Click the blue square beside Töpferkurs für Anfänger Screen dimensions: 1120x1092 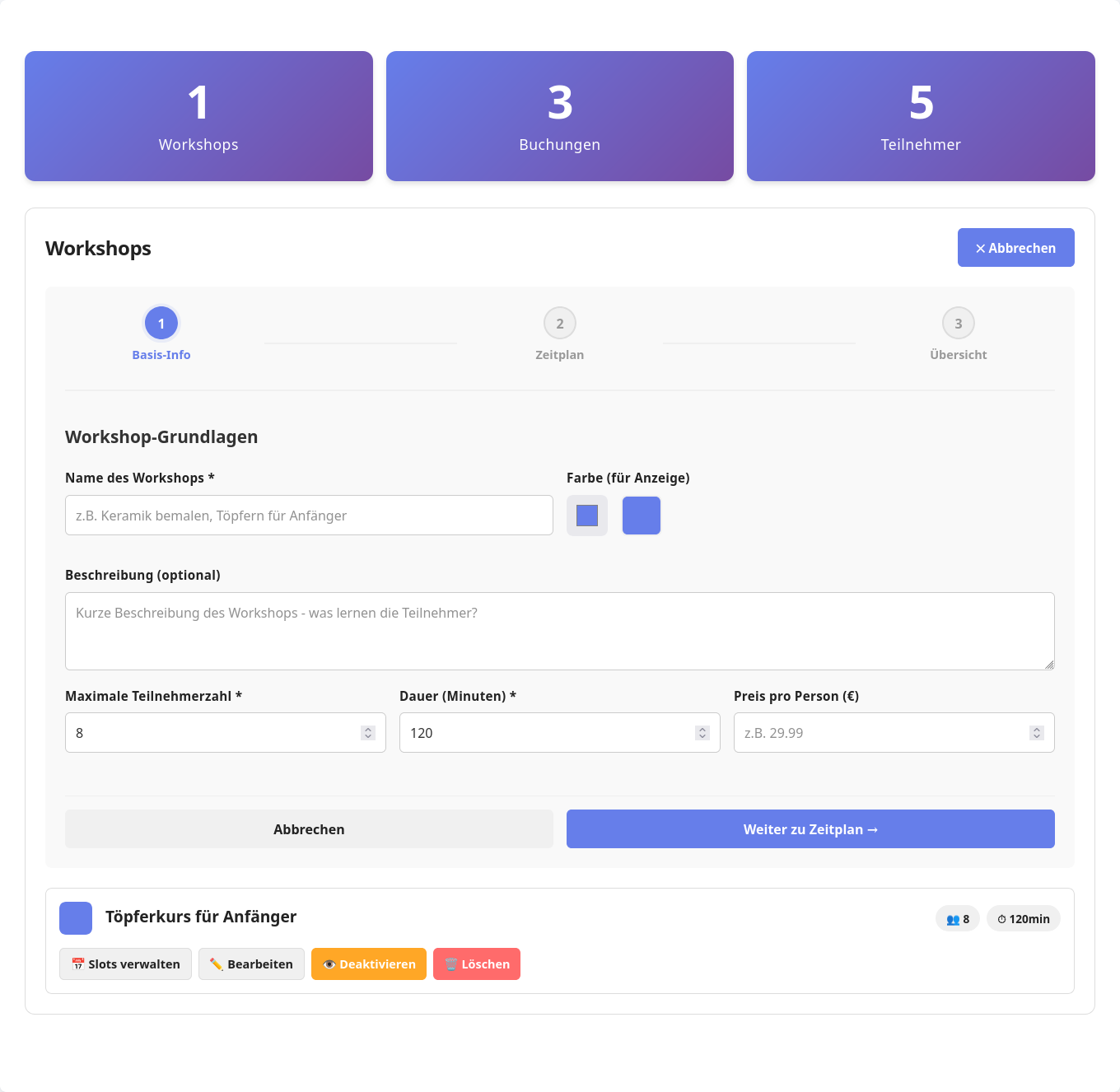coord(76,917)
